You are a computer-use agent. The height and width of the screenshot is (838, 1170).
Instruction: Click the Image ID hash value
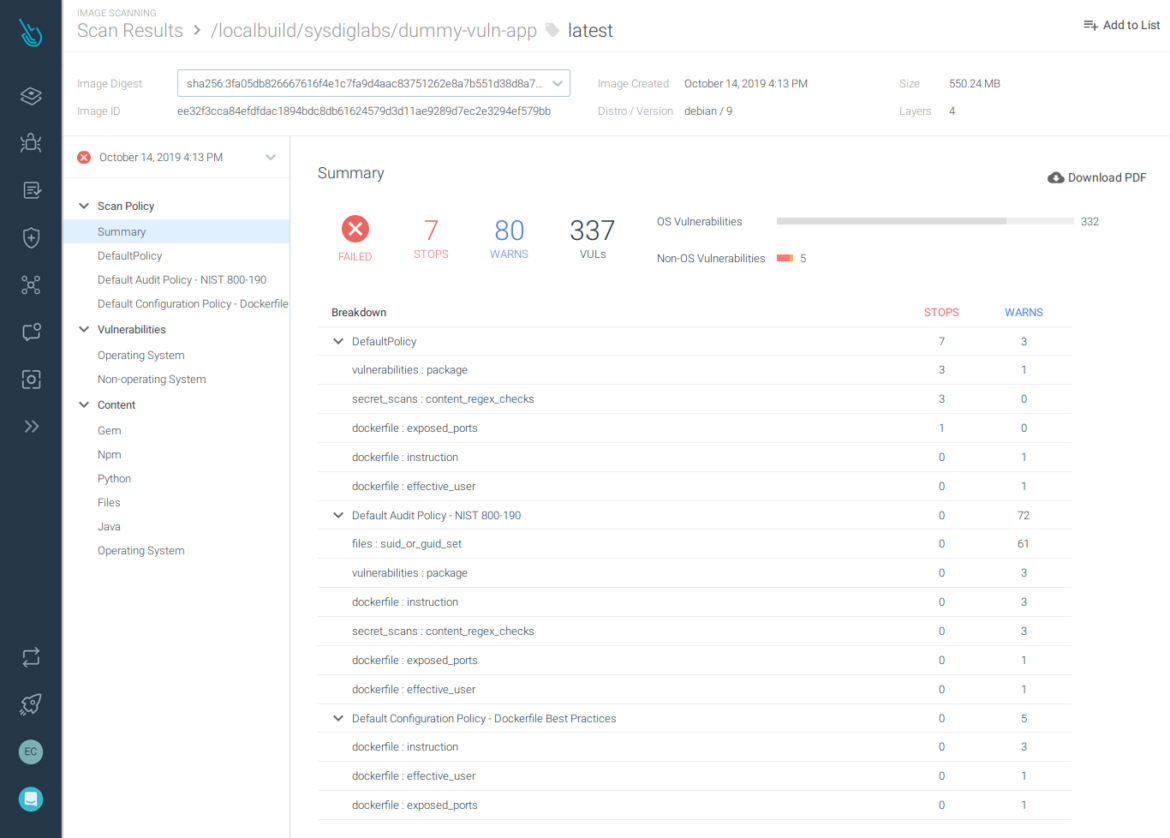[364, 111]
